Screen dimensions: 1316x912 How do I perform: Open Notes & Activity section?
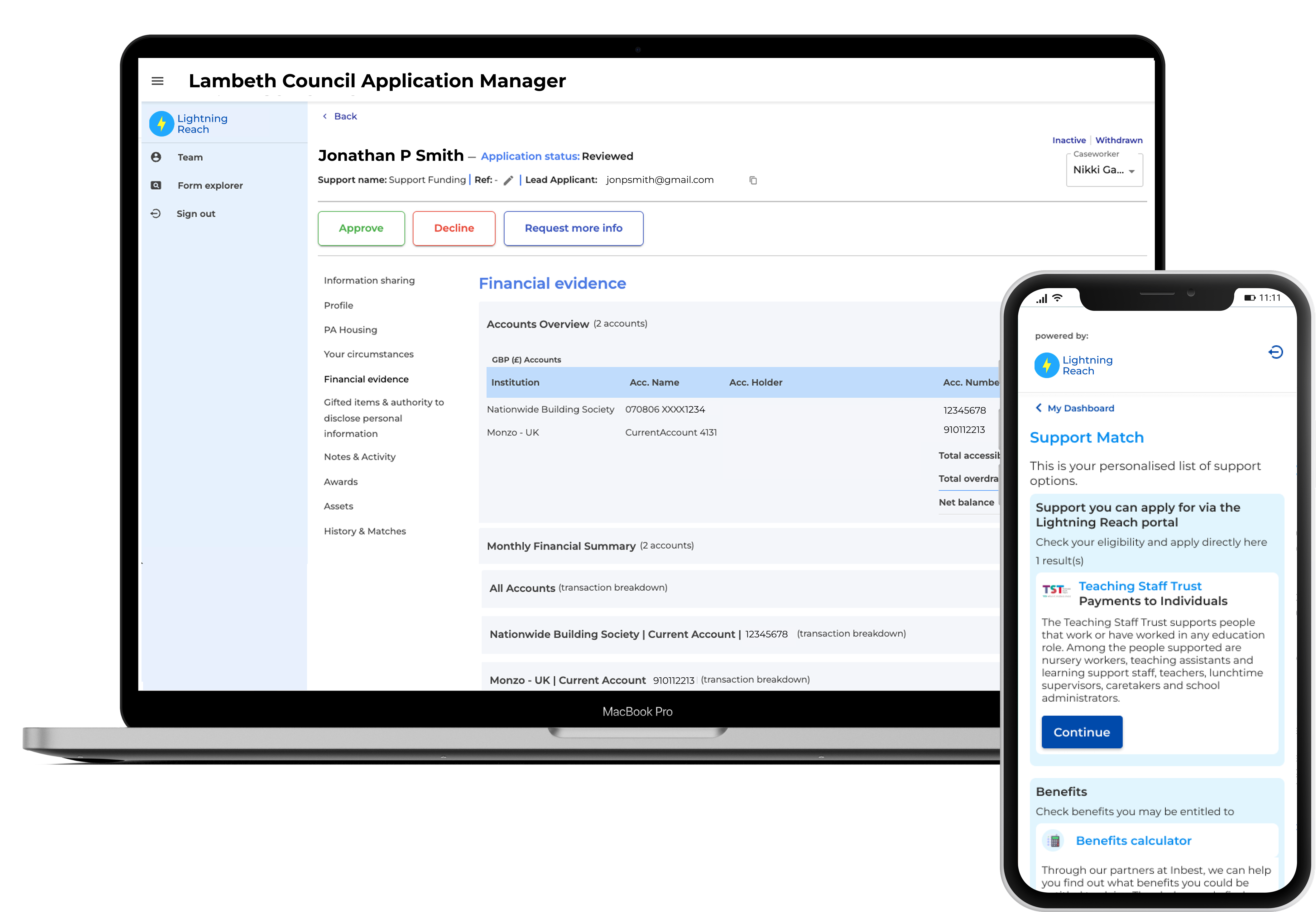pos(359,457)
